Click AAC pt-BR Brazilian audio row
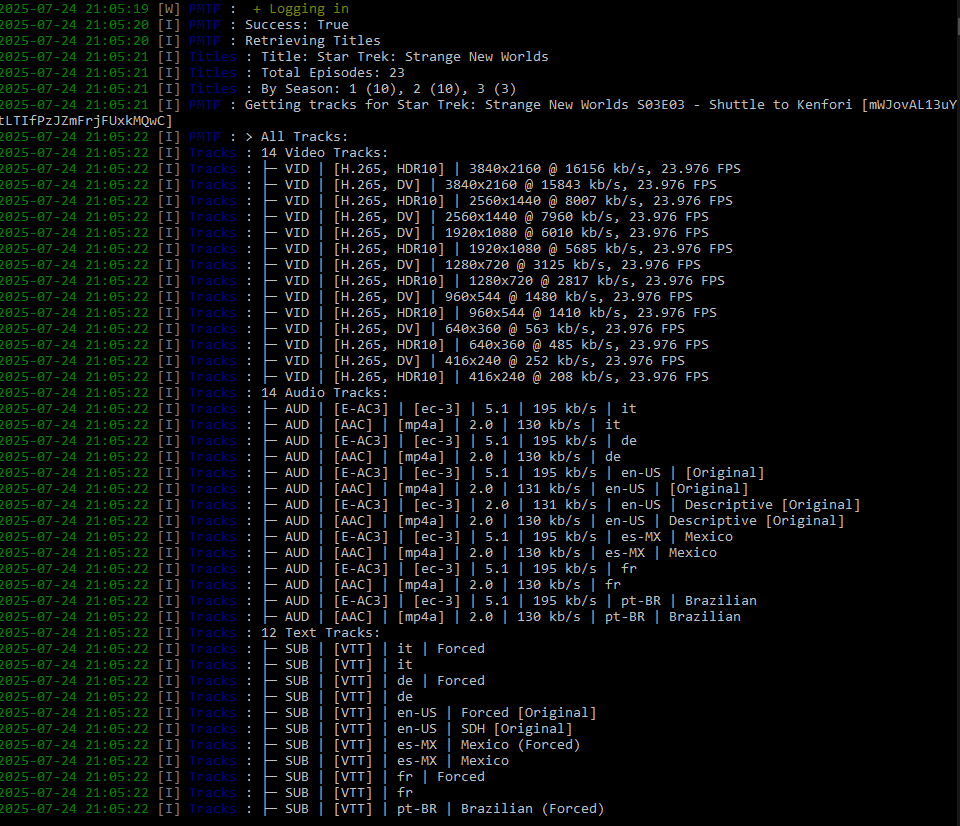 click(501, 617)
